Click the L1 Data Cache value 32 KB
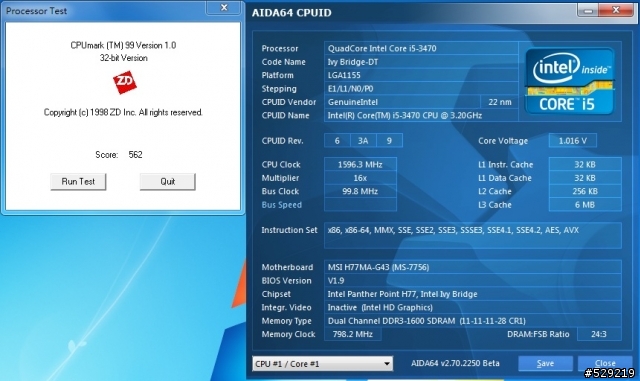This screenshot has height=381, width=640. [x=585, y=178]
